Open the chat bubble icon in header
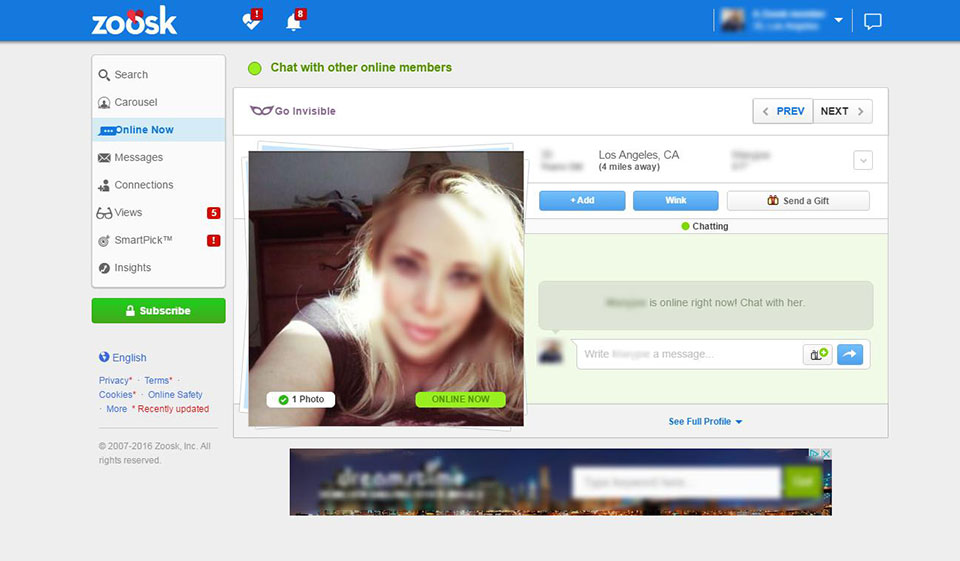Viewport: 960px width, 561px height. (872, 21)
